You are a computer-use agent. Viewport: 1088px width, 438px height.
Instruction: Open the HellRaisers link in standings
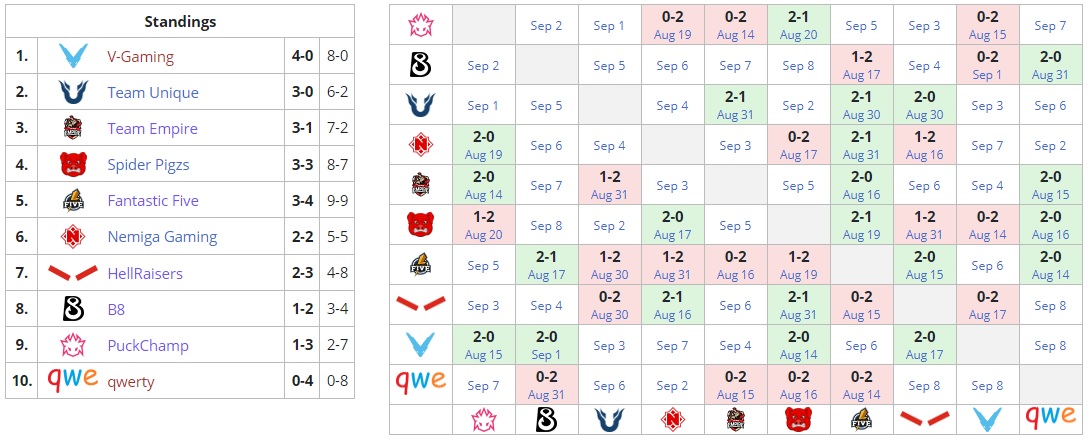click(x=145, y=273)
